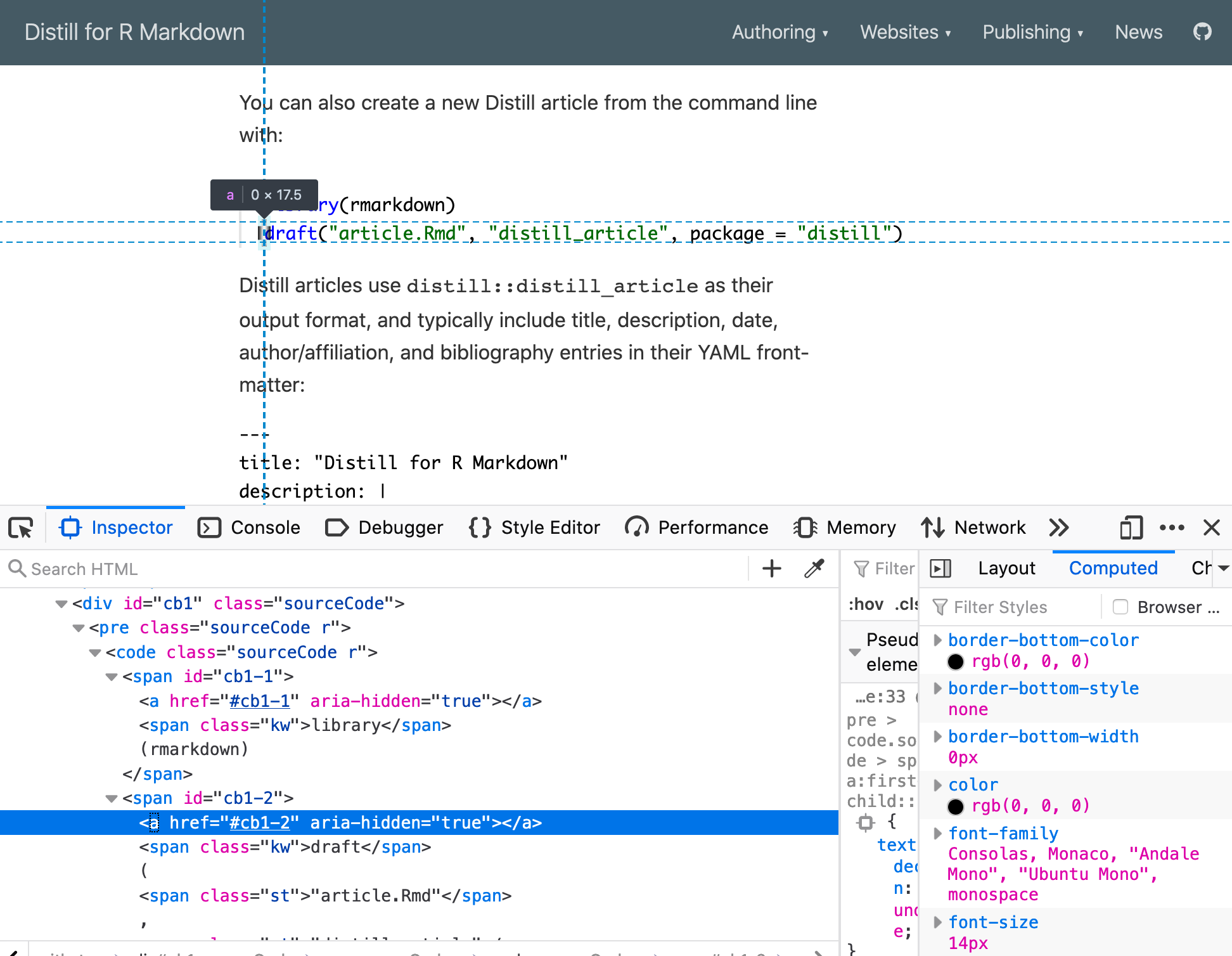This screenshot has height=956, width=1232.
Task: Collapse Pseudo-elements section
Action: pos(854,652)
